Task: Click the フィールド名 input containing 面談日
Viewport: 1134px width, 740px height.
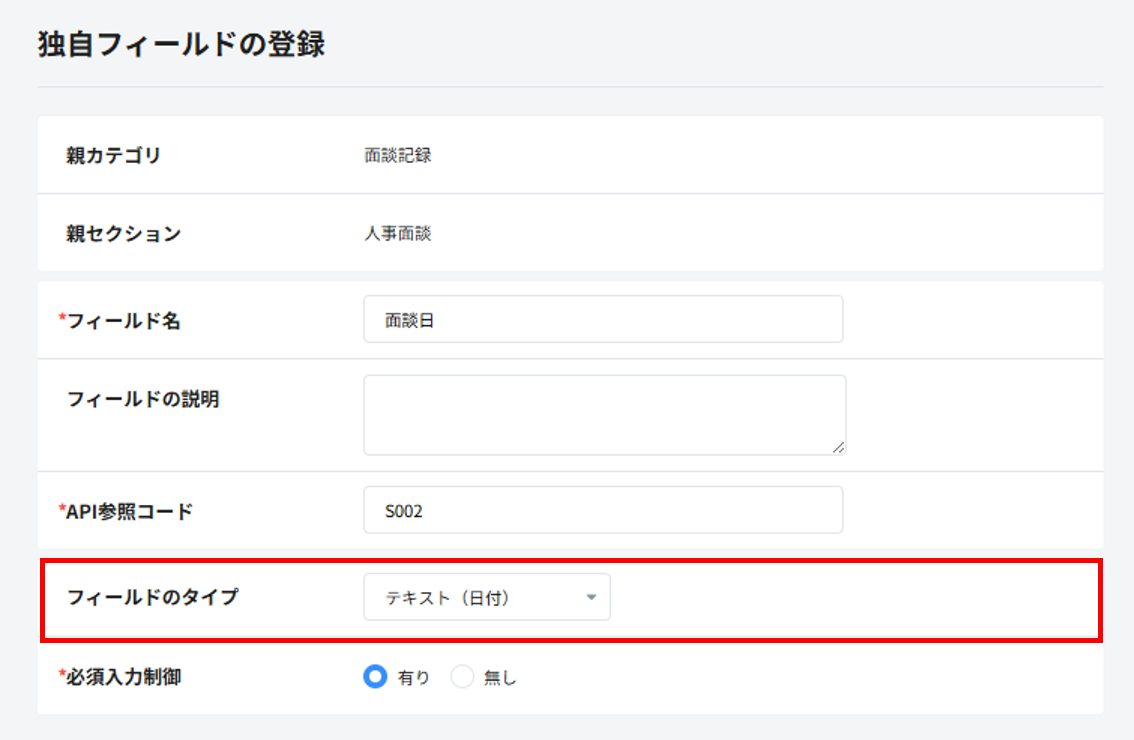Action: coord(602,320)
